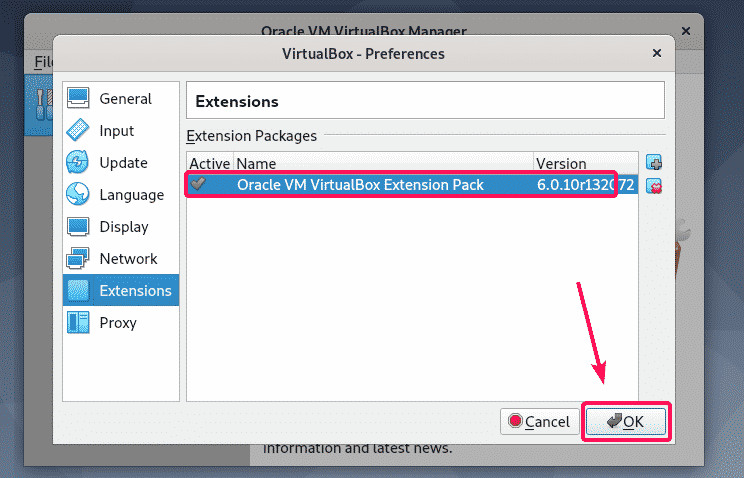This screenshot has width=744, height=478.
Task: Cancel the Preferences dialog
Action: coord(539,421)
